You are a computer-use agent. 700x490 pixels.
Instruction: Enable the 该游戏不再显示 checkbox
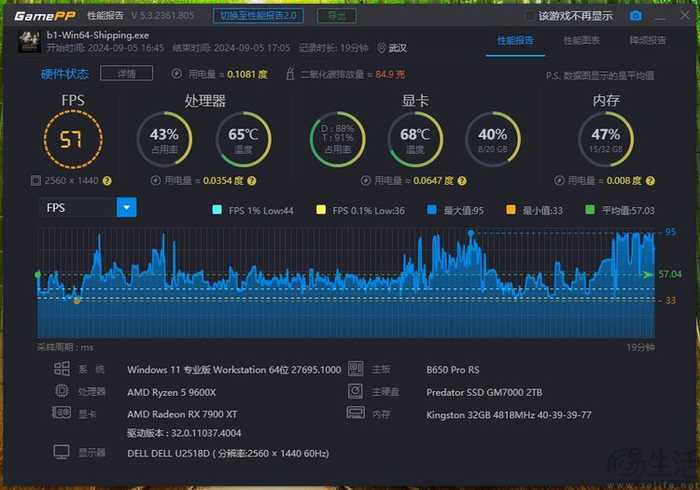(x=530, y=16)
